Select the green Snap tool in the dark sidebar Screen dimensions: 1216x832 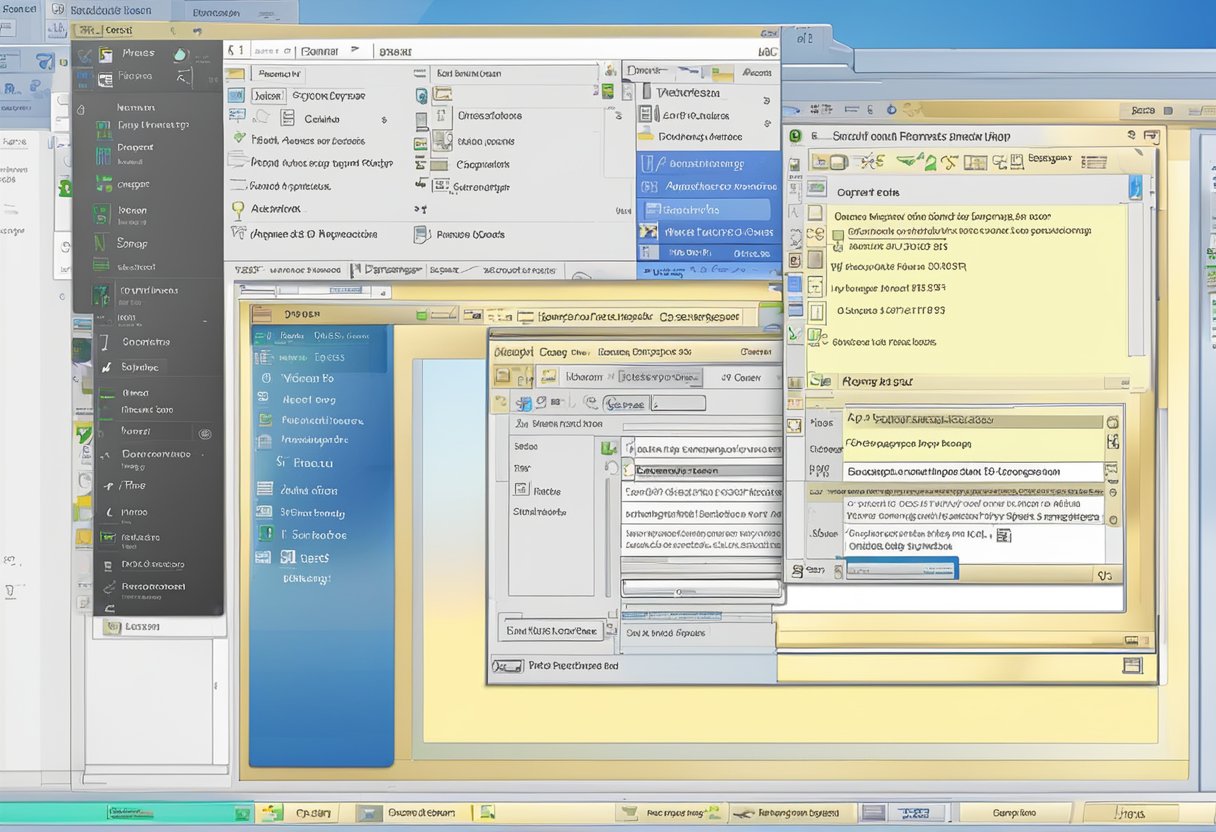101,244
